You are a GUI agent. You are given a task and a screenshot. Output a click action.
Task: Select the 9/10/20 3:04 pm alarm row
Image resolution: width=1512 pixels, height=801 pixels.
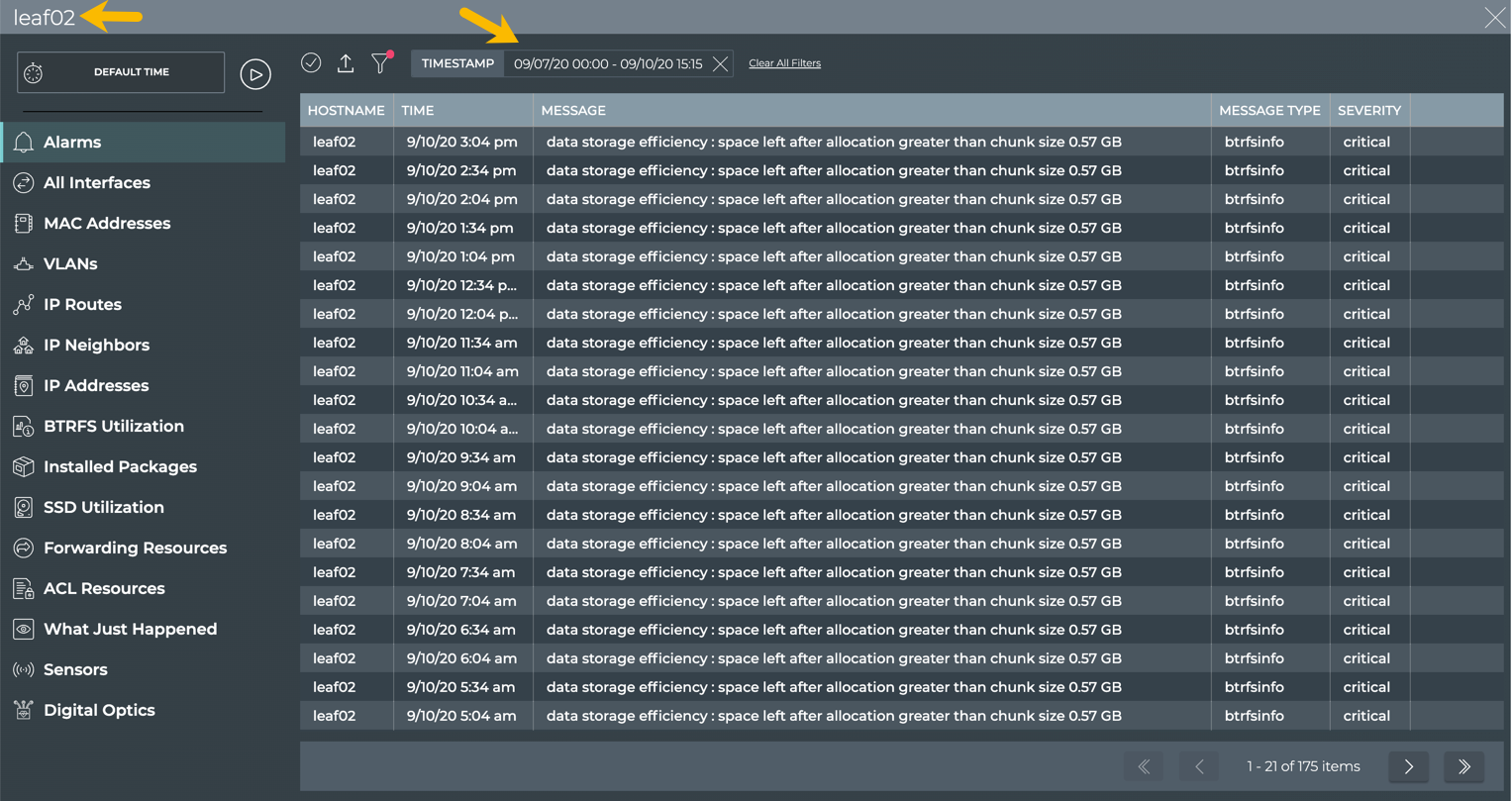[x=832, y=143]
